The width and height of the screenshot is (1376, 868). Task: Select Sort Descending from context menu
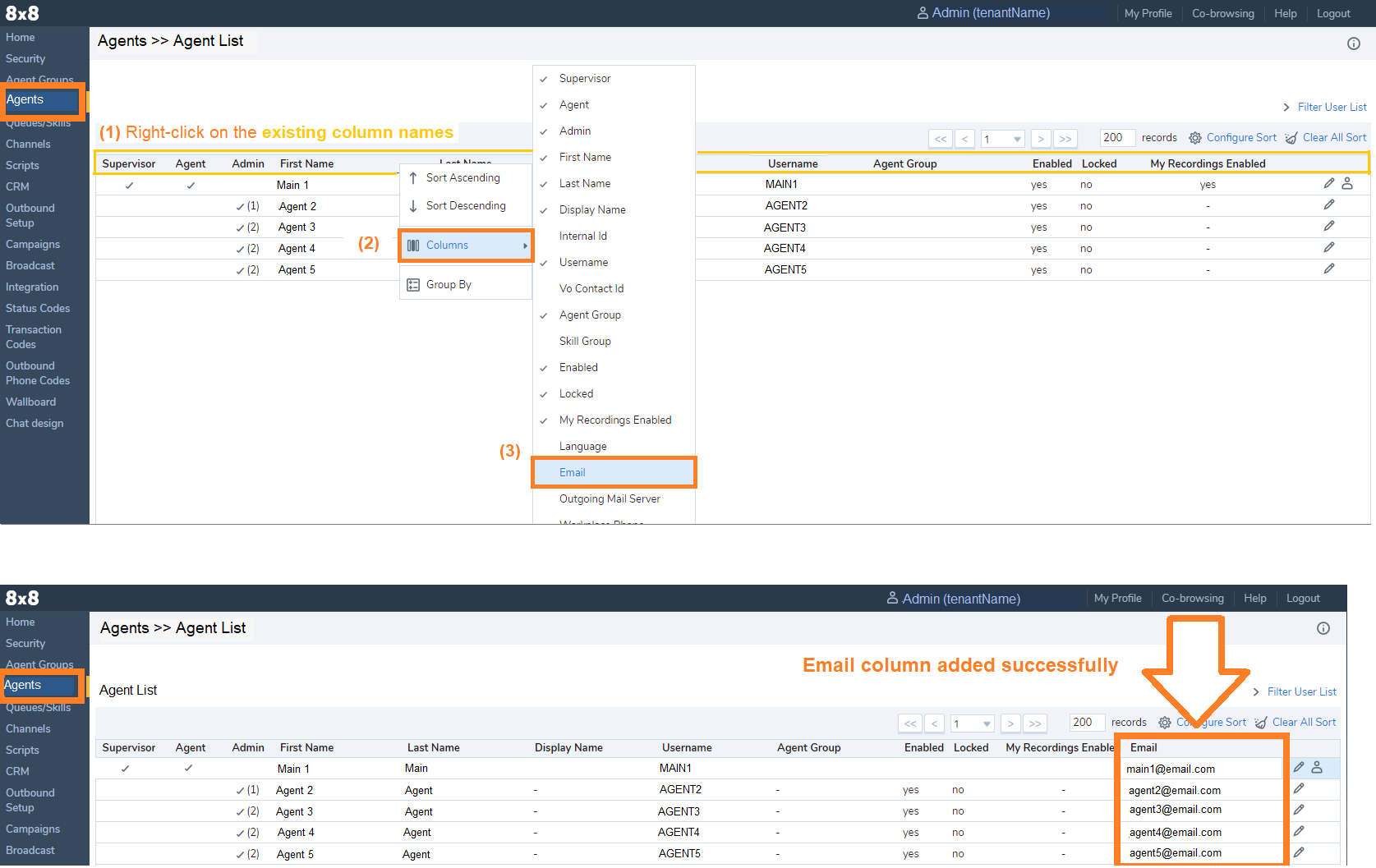click(x=465, y=206)
